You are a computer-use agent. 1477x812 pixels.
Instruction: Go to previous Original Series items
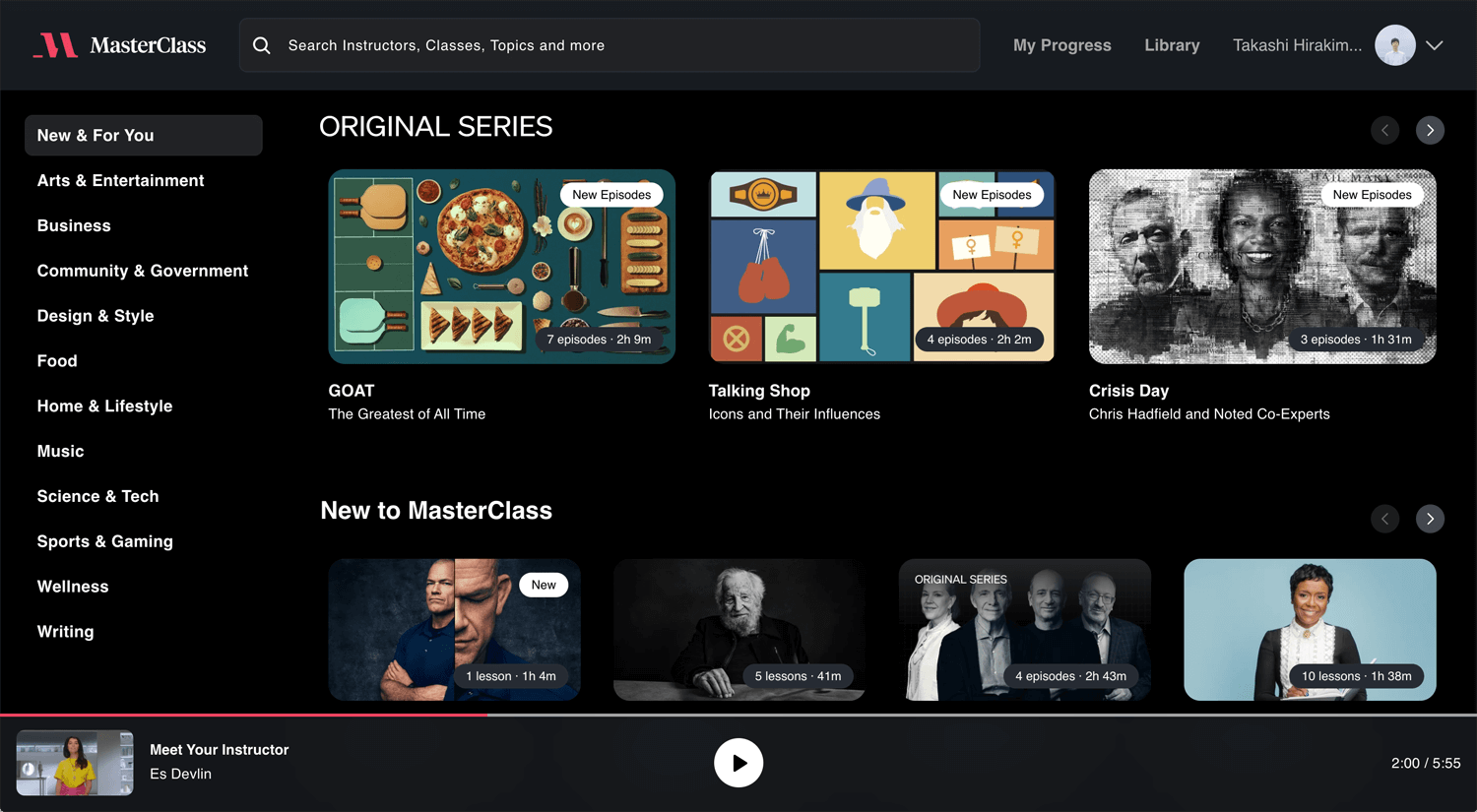click(1384, 130)
